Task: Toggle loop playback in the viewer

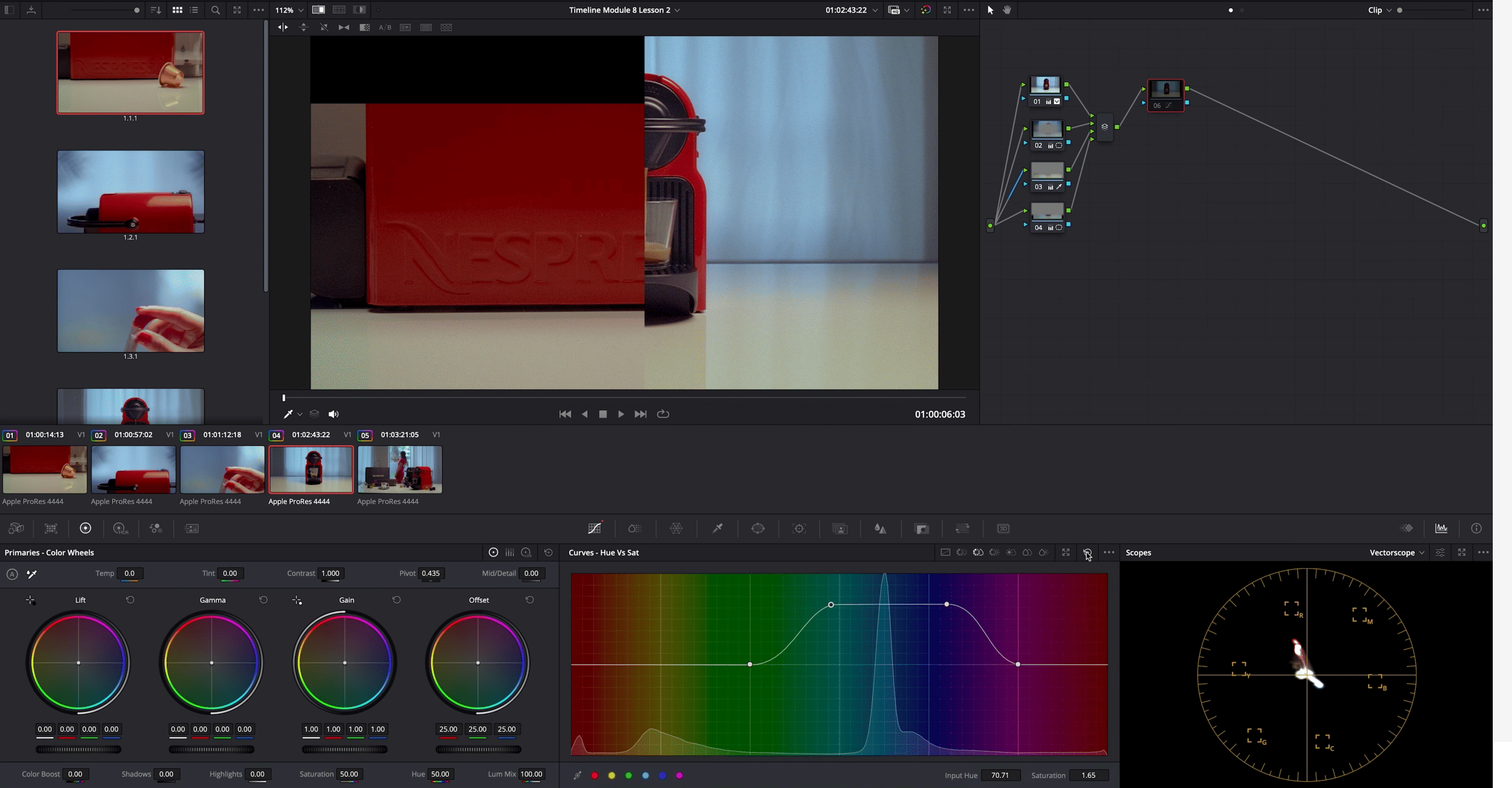Action: tap(662, 414)
